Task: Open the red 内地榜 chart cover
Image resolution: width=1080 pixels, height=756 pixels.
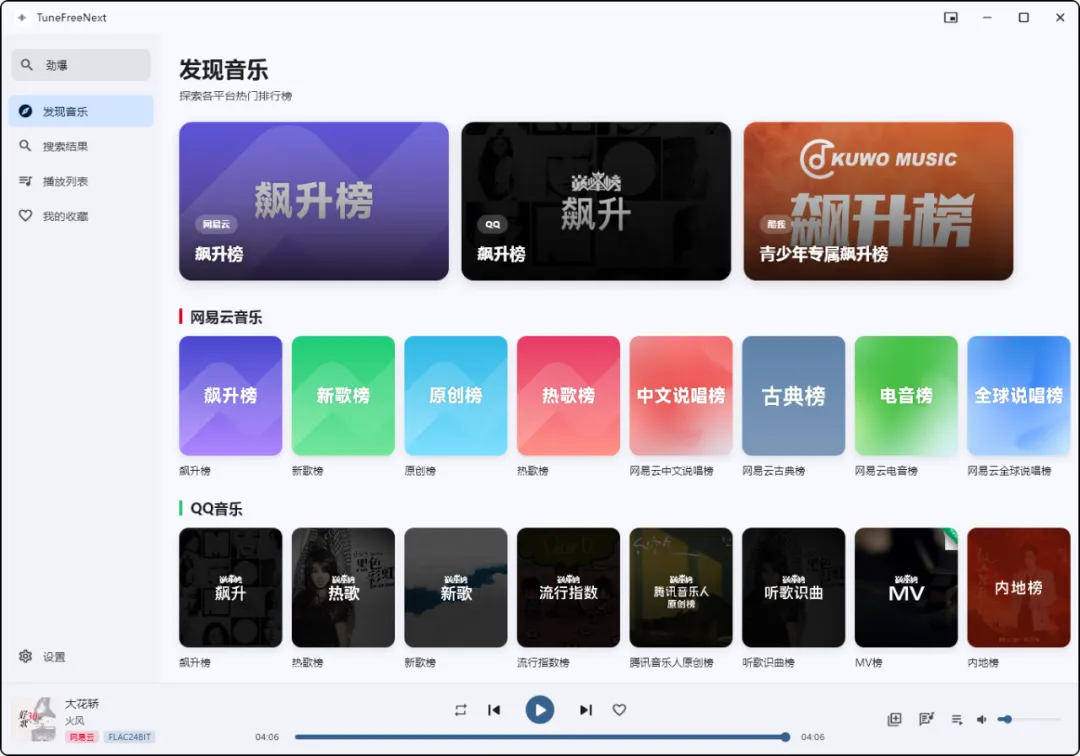Action: [x=1019, y=587]
